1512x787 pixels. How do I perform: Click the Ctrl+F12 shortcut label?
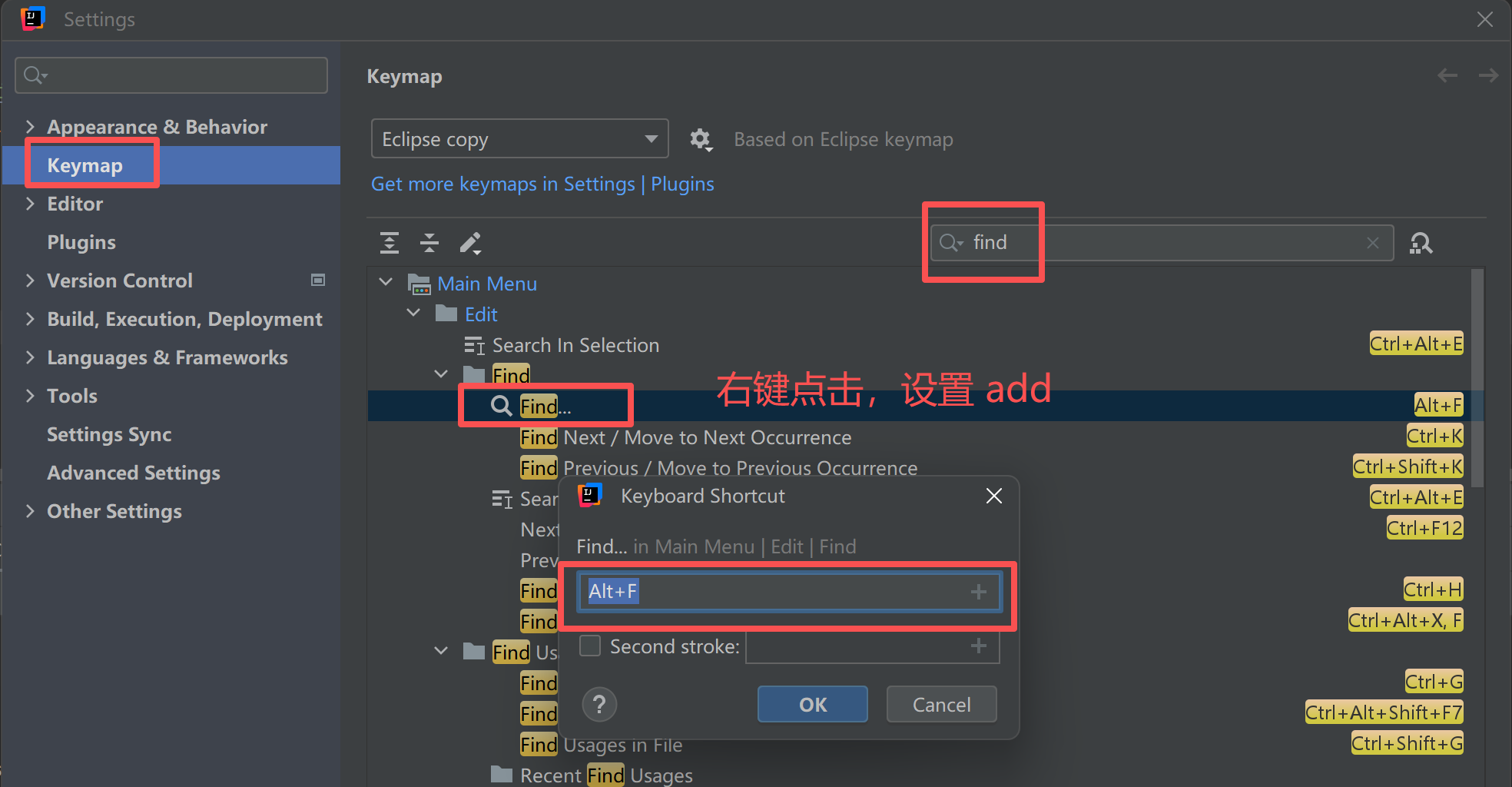(1424, 529)
